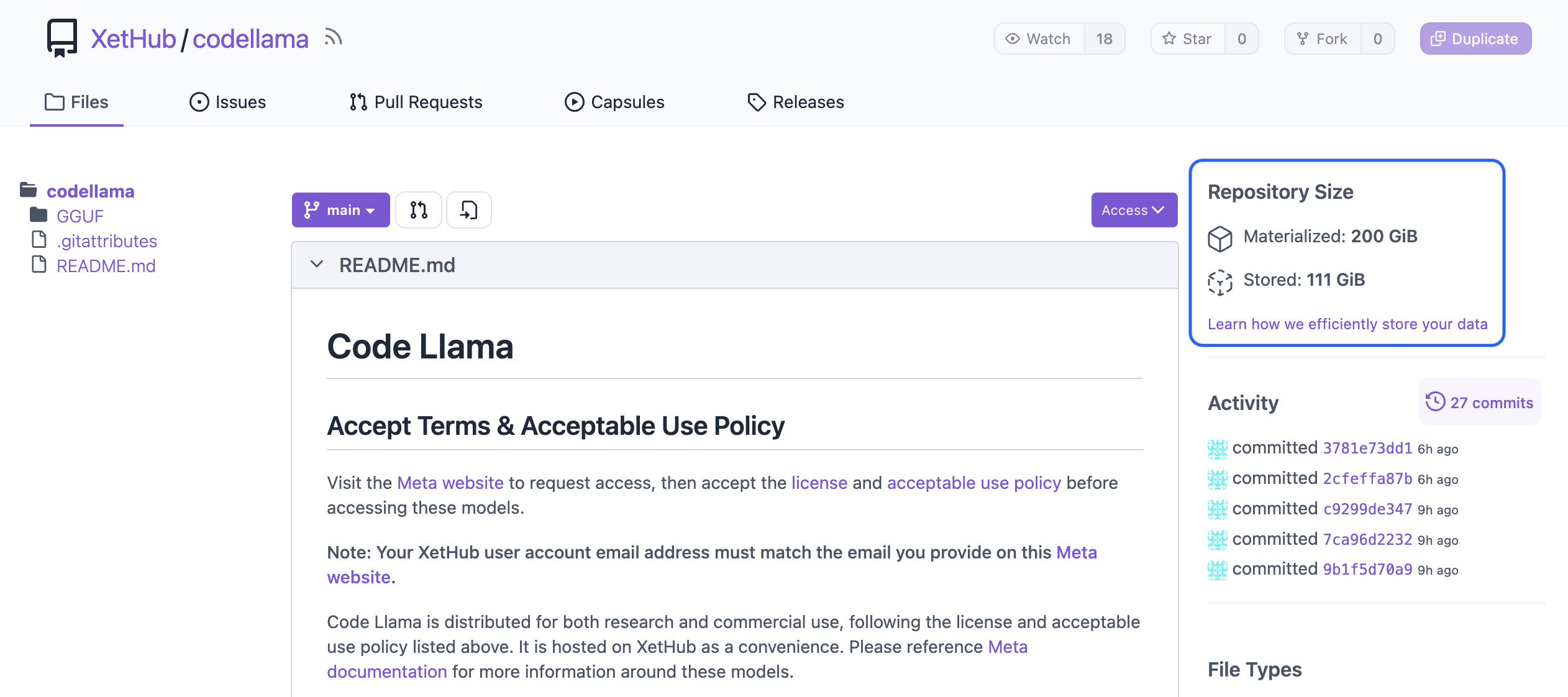The image size is (1568, 697).
Task: Star the codellama repository
Action: pos(1188,39)
